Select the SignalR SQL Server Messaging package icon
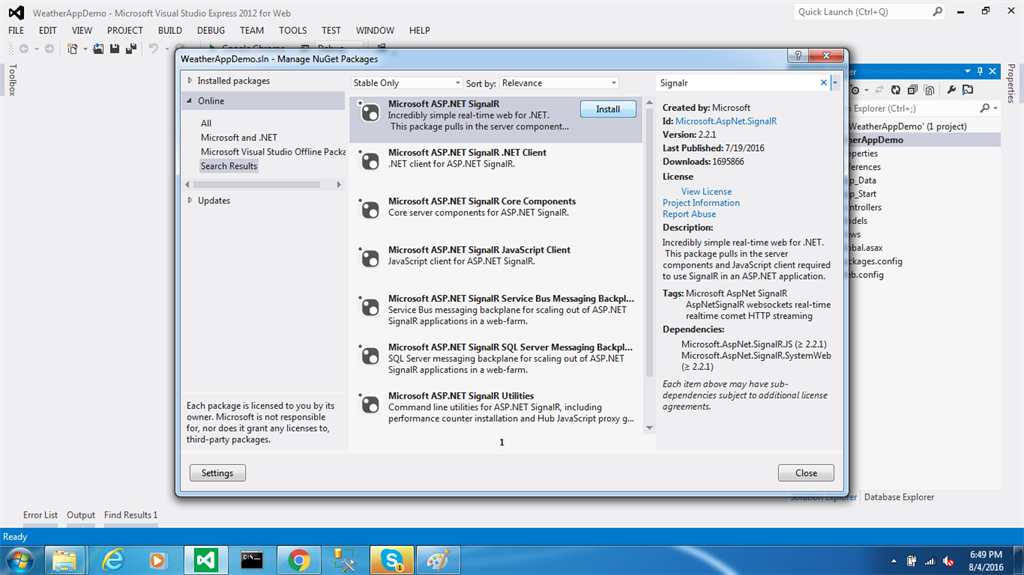 pyautogui.click(x=370, y=355)
